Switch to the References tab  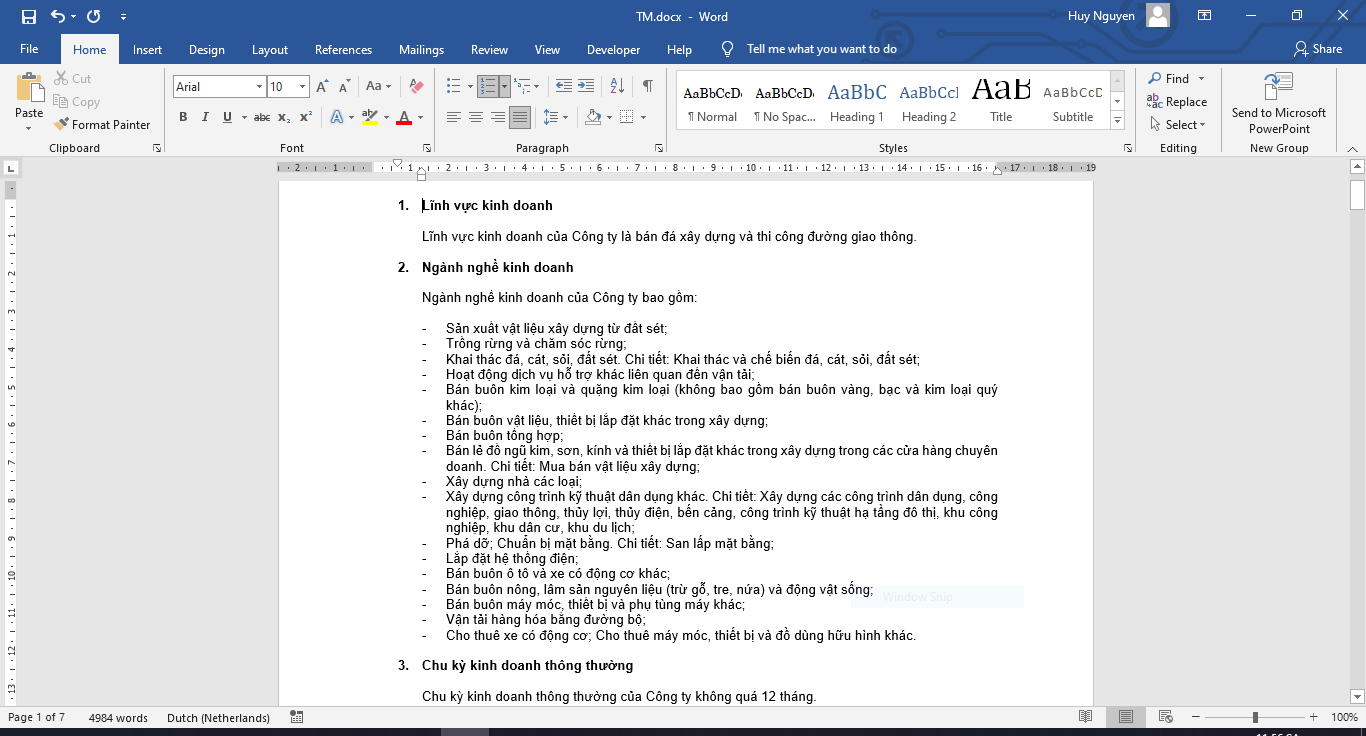(x=343, y=50)
